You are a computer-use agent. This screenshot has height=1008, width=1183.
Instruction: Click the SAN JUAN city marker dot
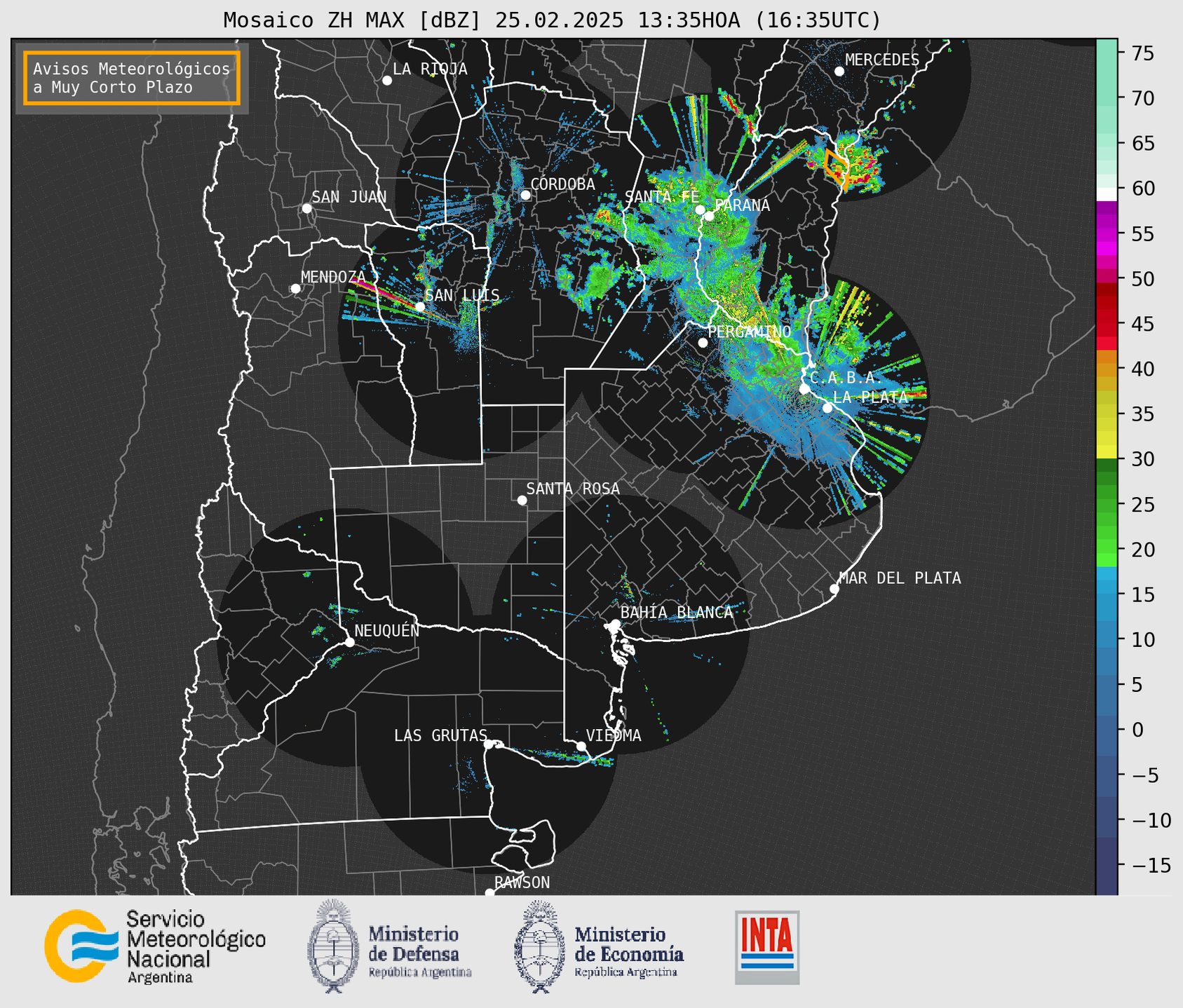(x=306, y=208)
